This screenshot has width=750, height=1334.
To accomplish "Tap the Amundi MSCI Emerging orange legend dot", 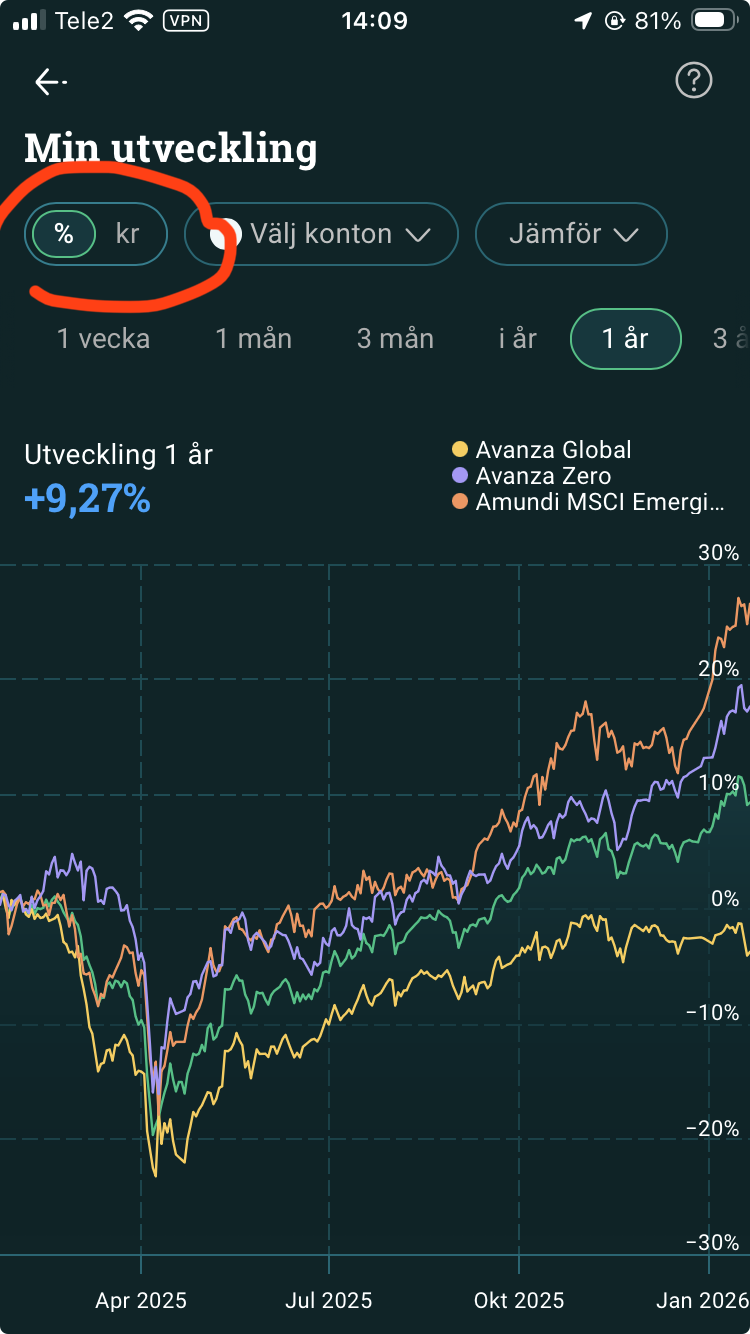I will [460, 502].
